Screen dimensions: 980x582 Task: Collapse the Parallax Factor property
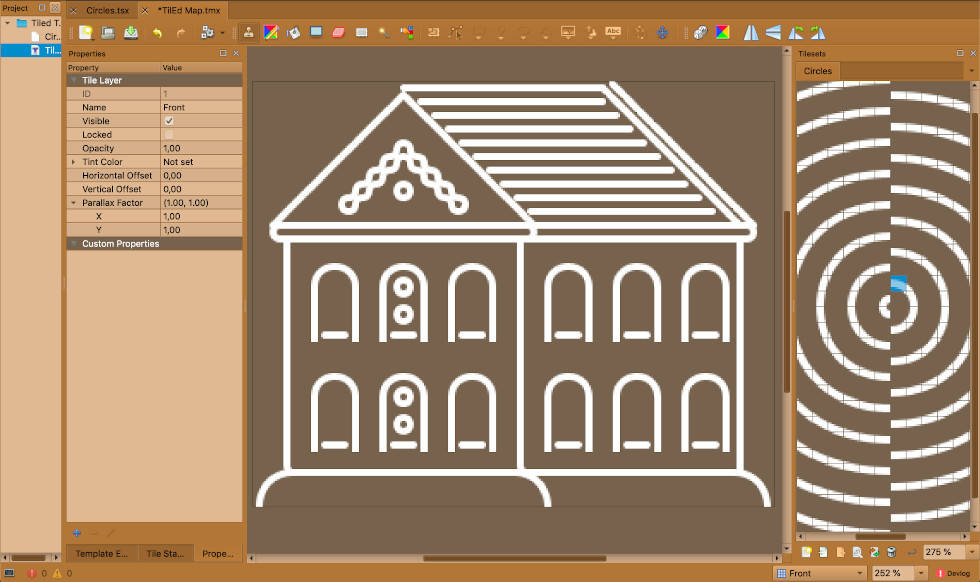(x=75, y=202)
